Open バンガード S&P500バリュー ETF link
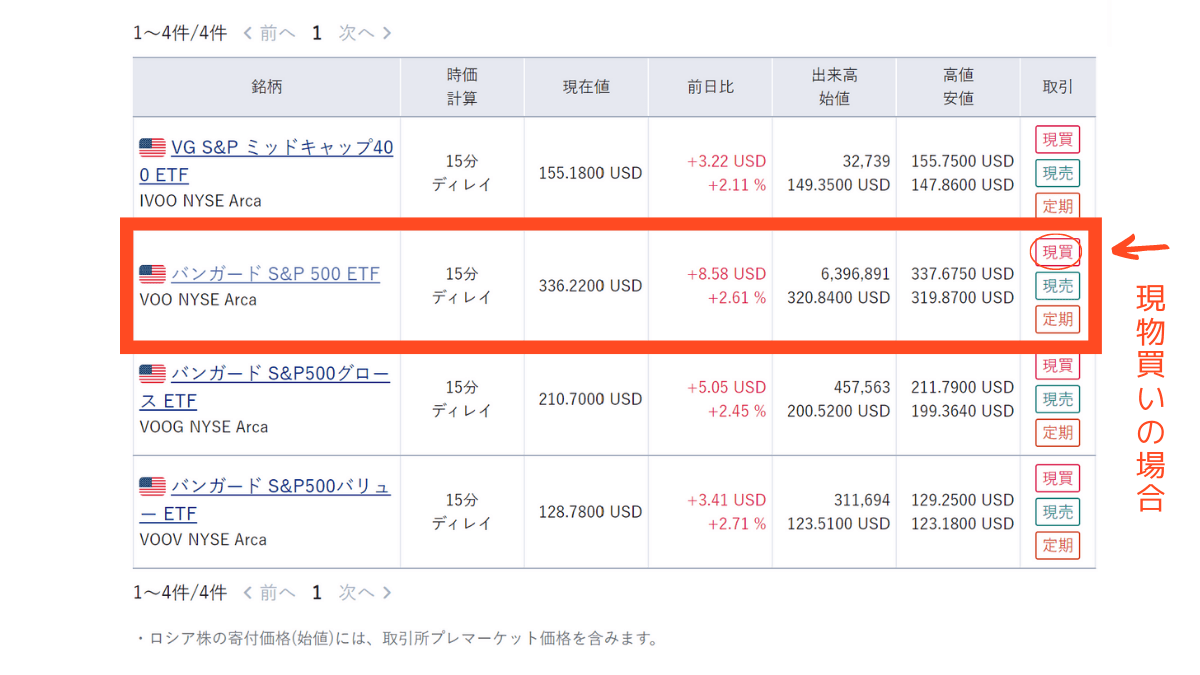This screenshot has width=1200, height=675. [280, 487]
